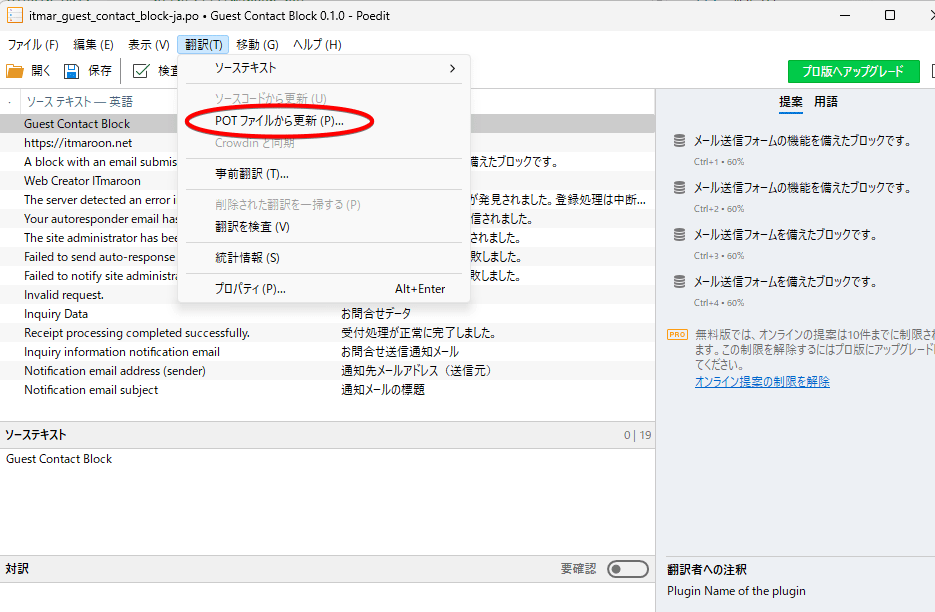Open the 表示 (V) menu
This screenshot has height=612, width=935.
point(148,45)
